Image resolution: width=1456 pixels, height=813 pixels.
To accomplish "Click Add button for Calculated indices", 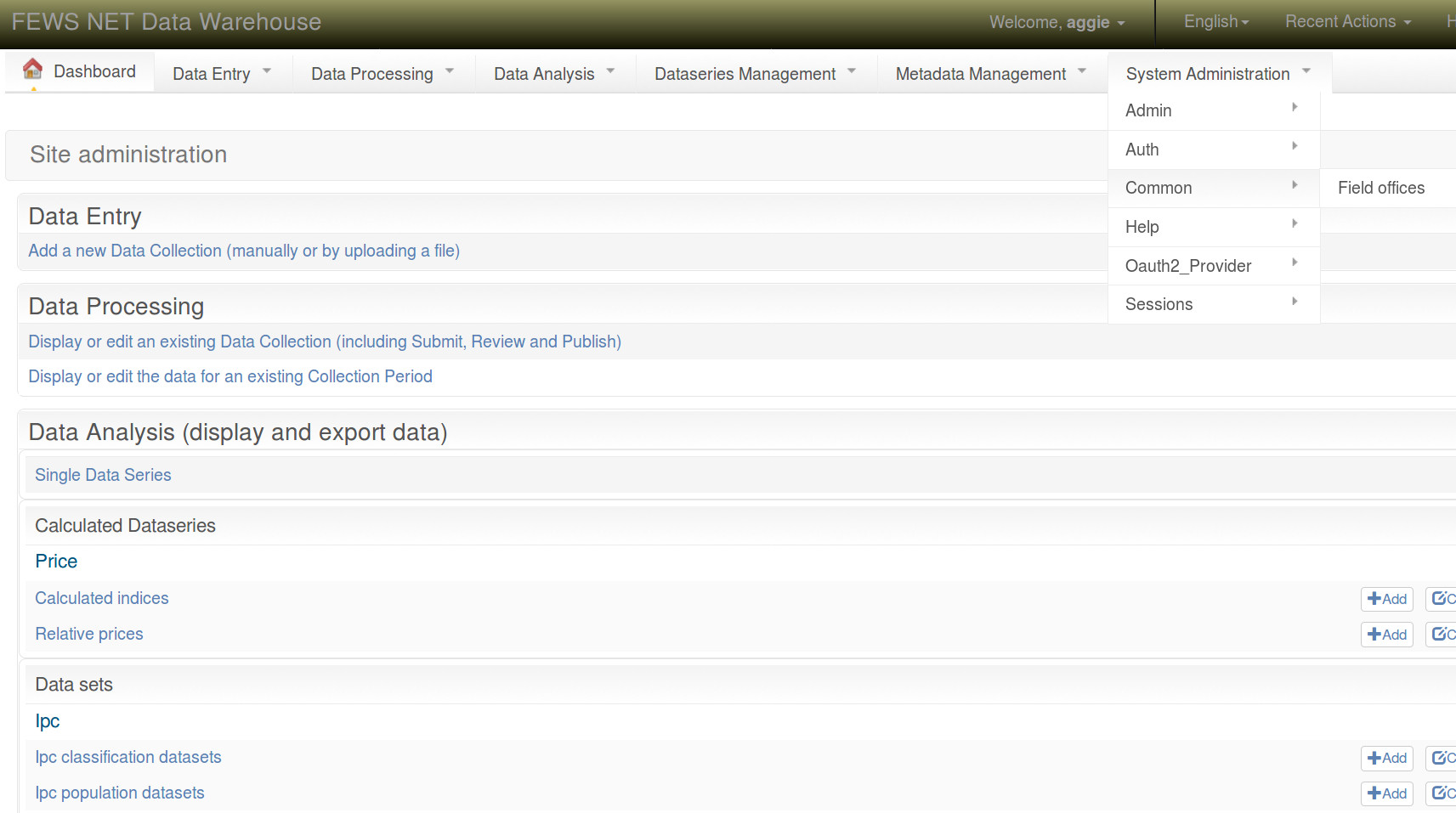I will [1386, 599].
